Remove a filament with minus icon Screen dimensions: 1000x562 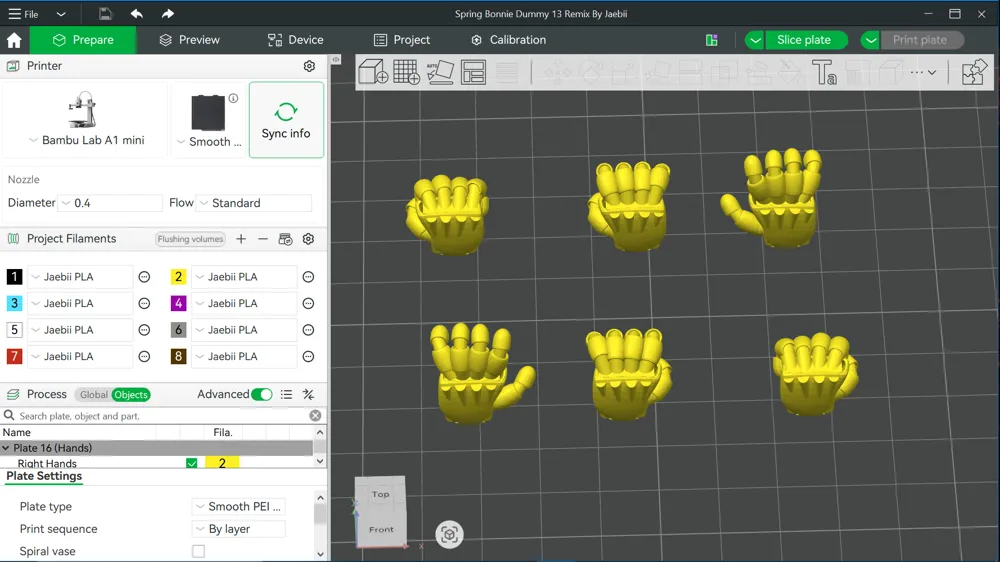pos(263,239)
